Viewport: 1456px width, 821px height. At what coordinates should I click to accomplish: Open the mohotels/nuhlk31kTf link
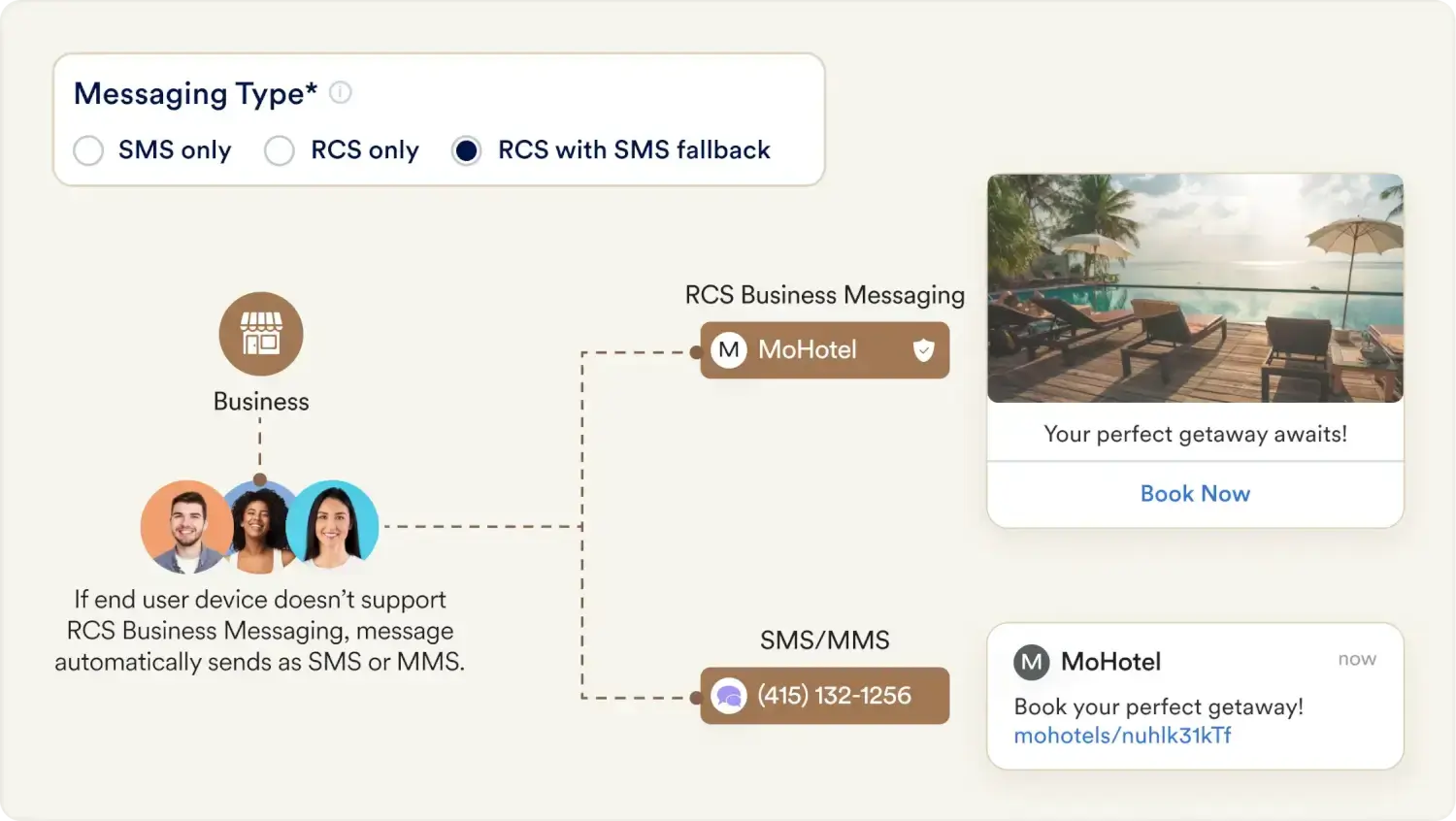point(1122,736)
